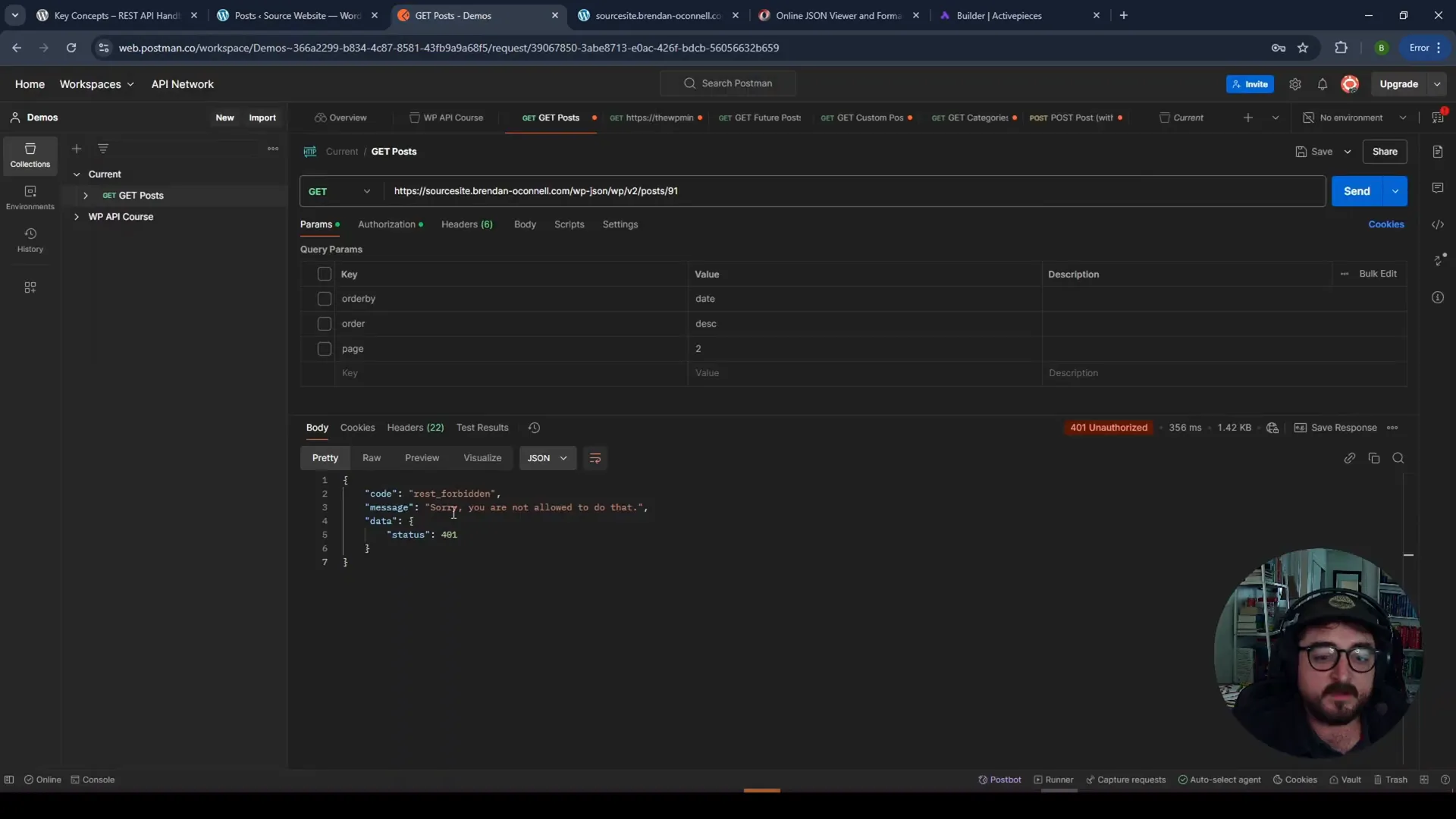Copy response link icon

[x=1350, y=458]
